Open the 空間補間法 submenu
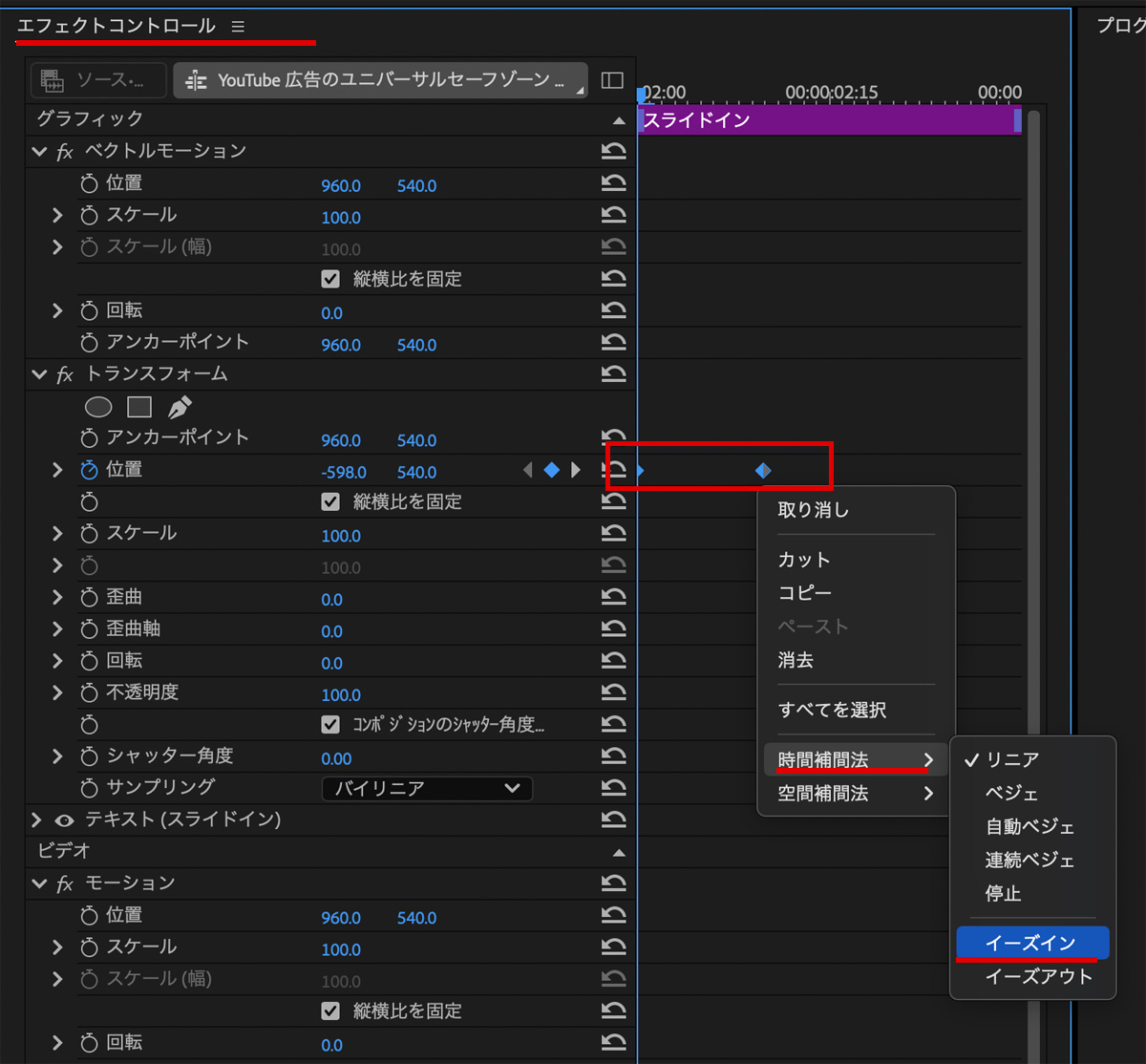Screen dimensions: 1146x1064 coord(854,793)
